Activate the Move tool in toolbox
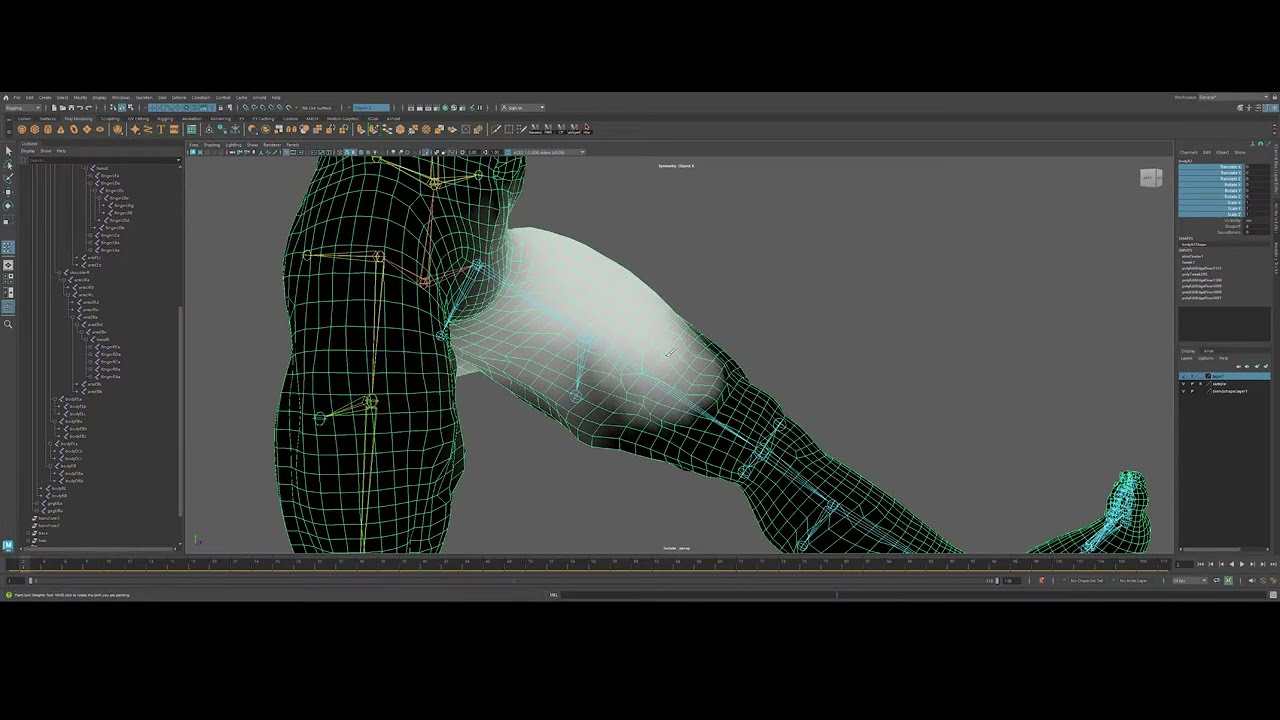Screen dimensions: 1280x720 pyautogui.click(x=8, y=192)
